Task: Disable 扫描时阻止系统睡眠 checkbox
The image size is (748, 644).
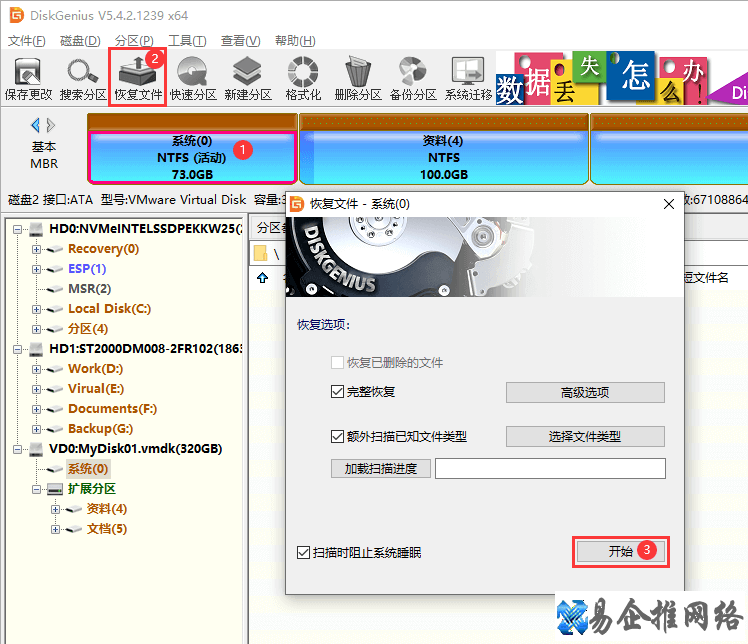Action: [304, 552]
